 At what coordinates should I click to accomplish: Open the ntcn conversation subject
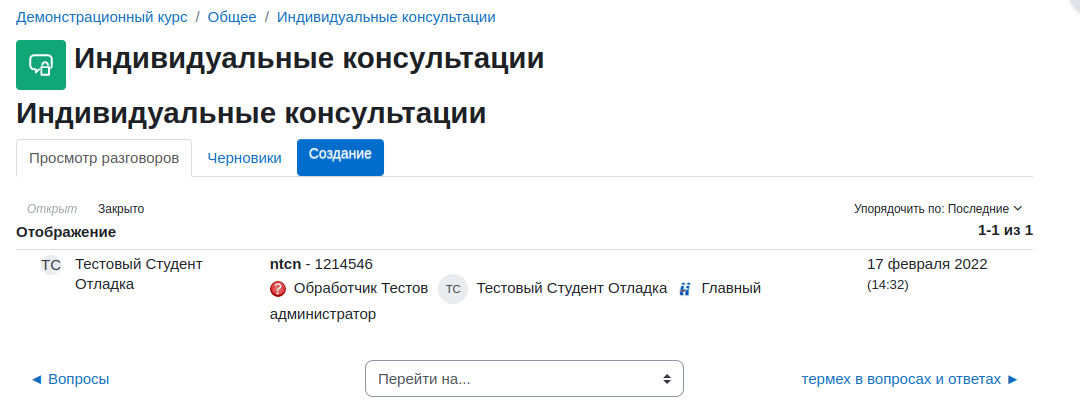click(x=285, y=264)
